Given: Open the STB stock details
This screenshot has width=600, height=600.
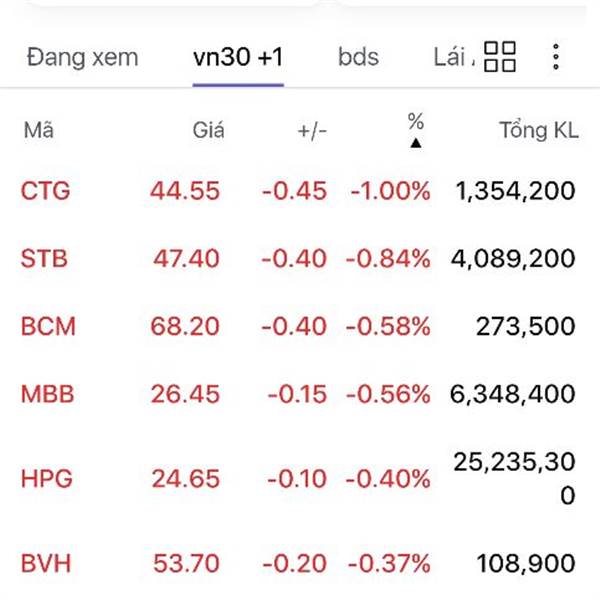Looking at the screenshot, I should pyautogui.click(x=300, y=258).
